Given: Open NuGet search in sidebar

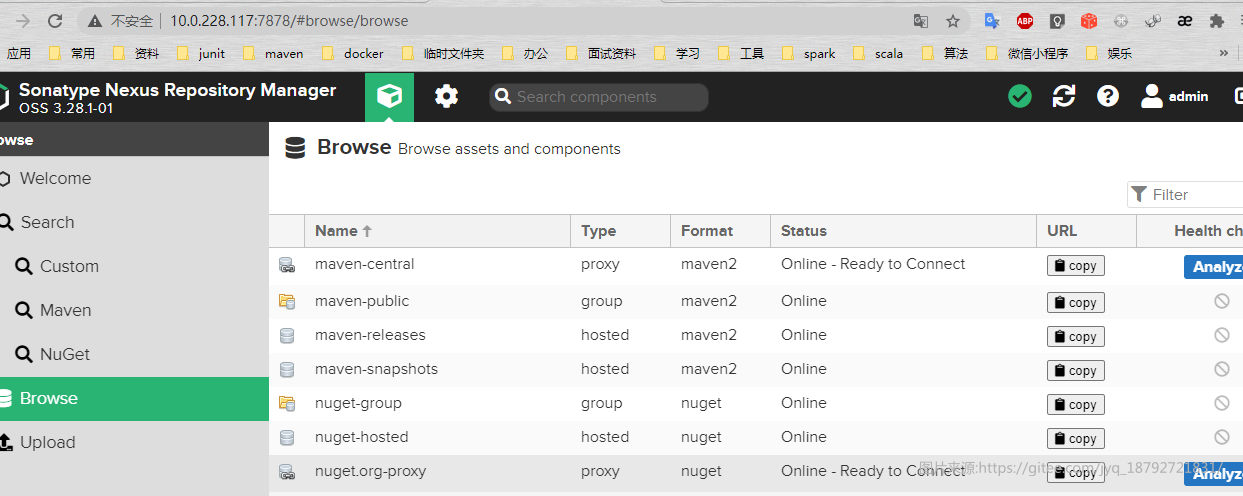Looking at the screenshot, I should pyautogui.click(x=134, y=354).
